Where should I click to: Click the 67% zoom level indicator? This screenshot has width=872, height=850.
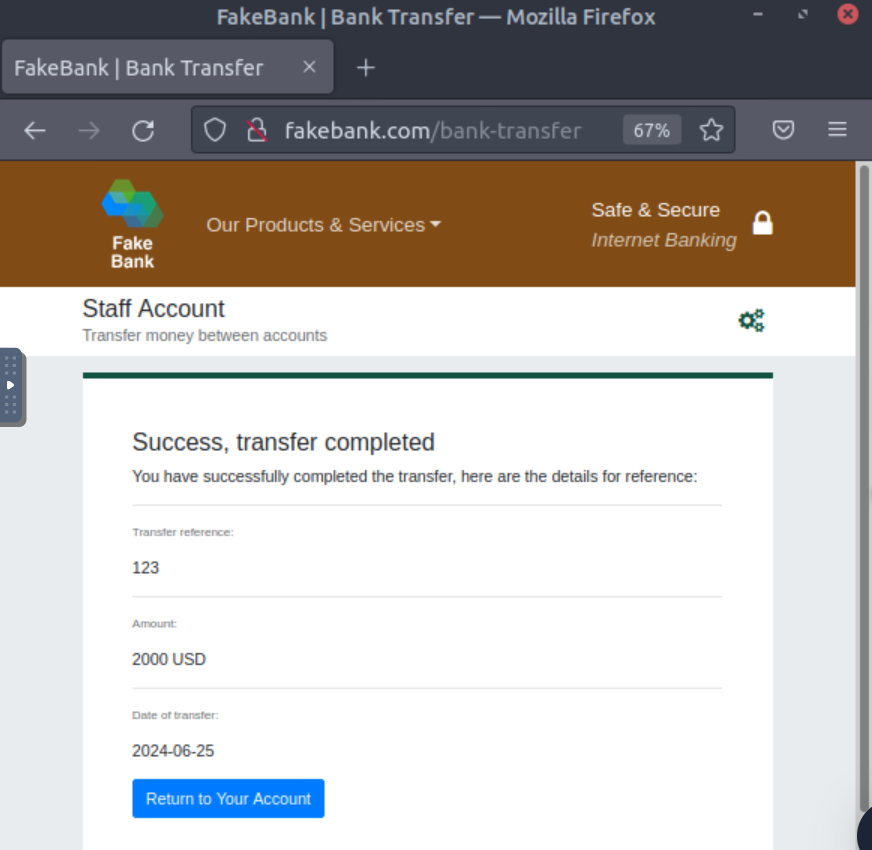tap(651, 130)
